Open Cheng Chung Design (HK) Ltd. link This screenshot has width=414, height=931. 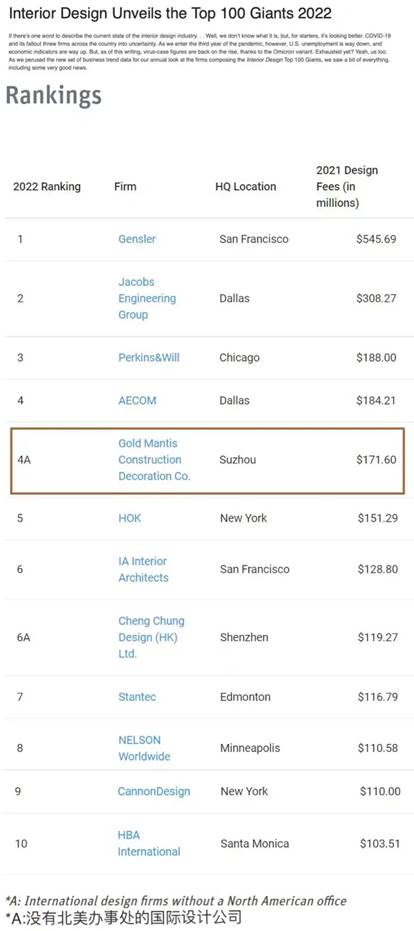pos(151,637)
